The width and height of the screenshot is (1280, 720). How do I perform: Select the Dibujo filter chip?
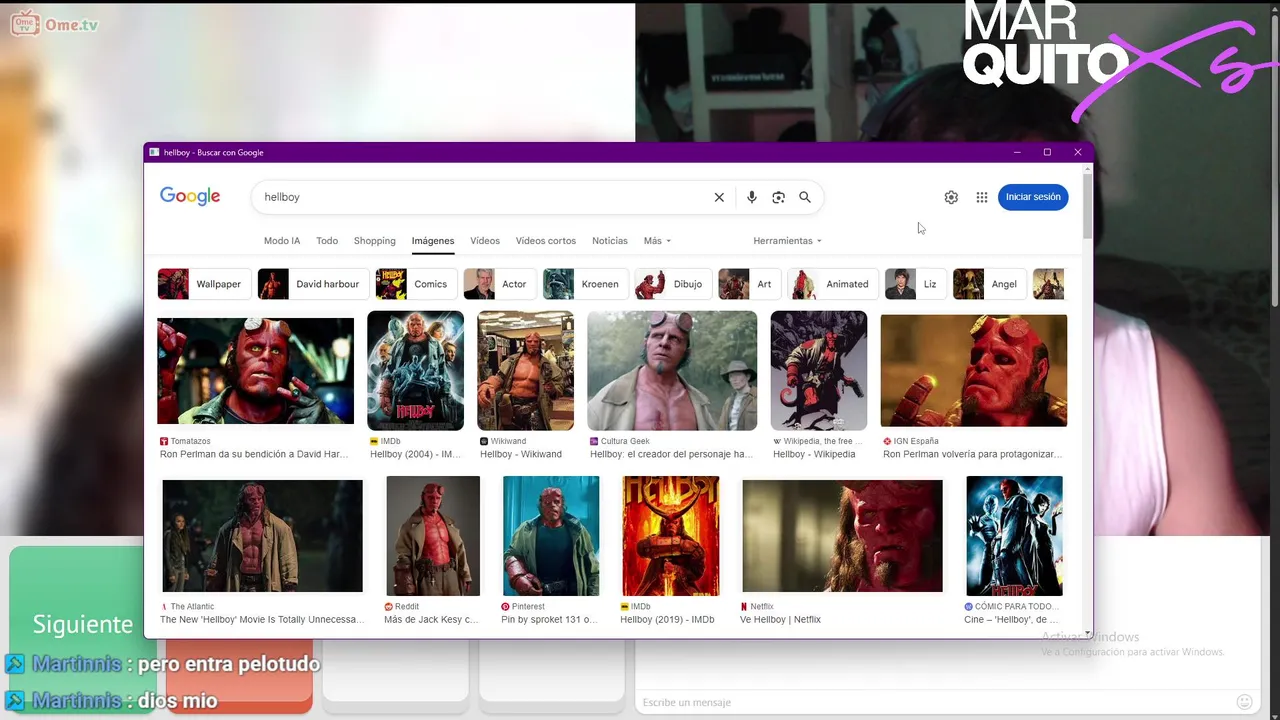pos(673,284)
